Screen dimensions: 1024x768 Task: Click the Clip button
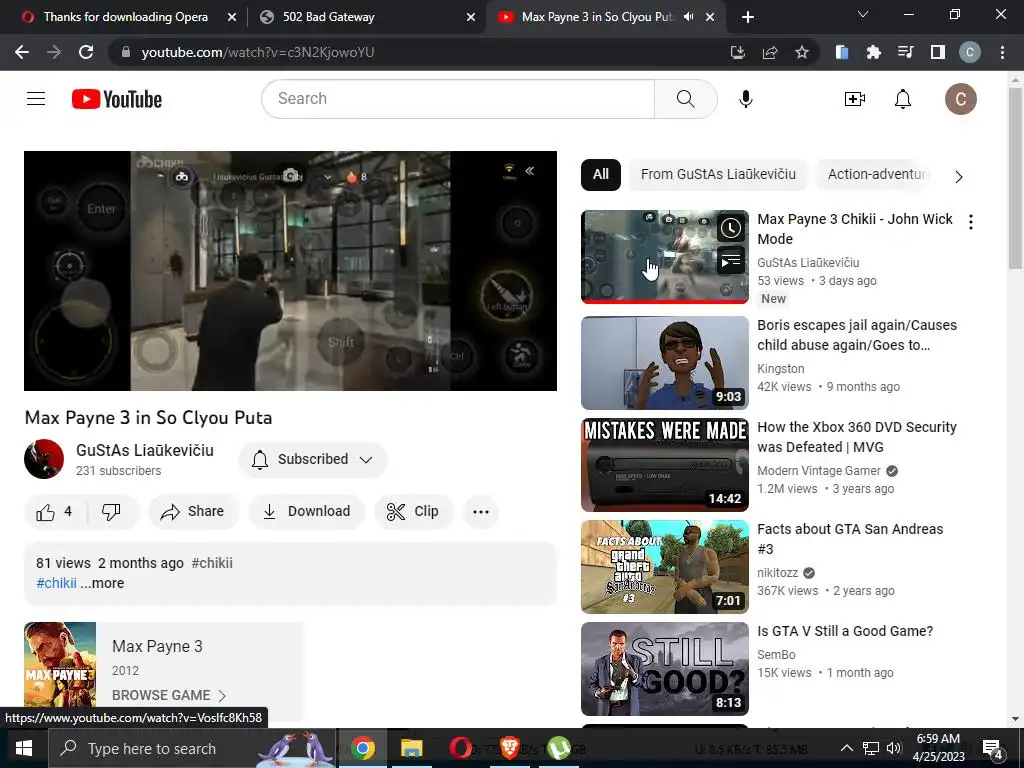click(413, 511)
